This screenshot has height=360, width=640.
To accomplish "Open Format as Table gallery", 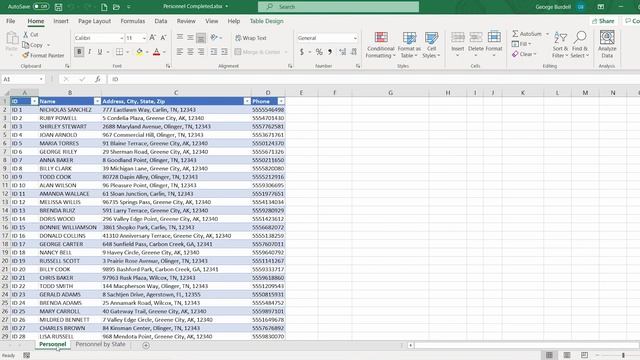I will click(409, 44).
